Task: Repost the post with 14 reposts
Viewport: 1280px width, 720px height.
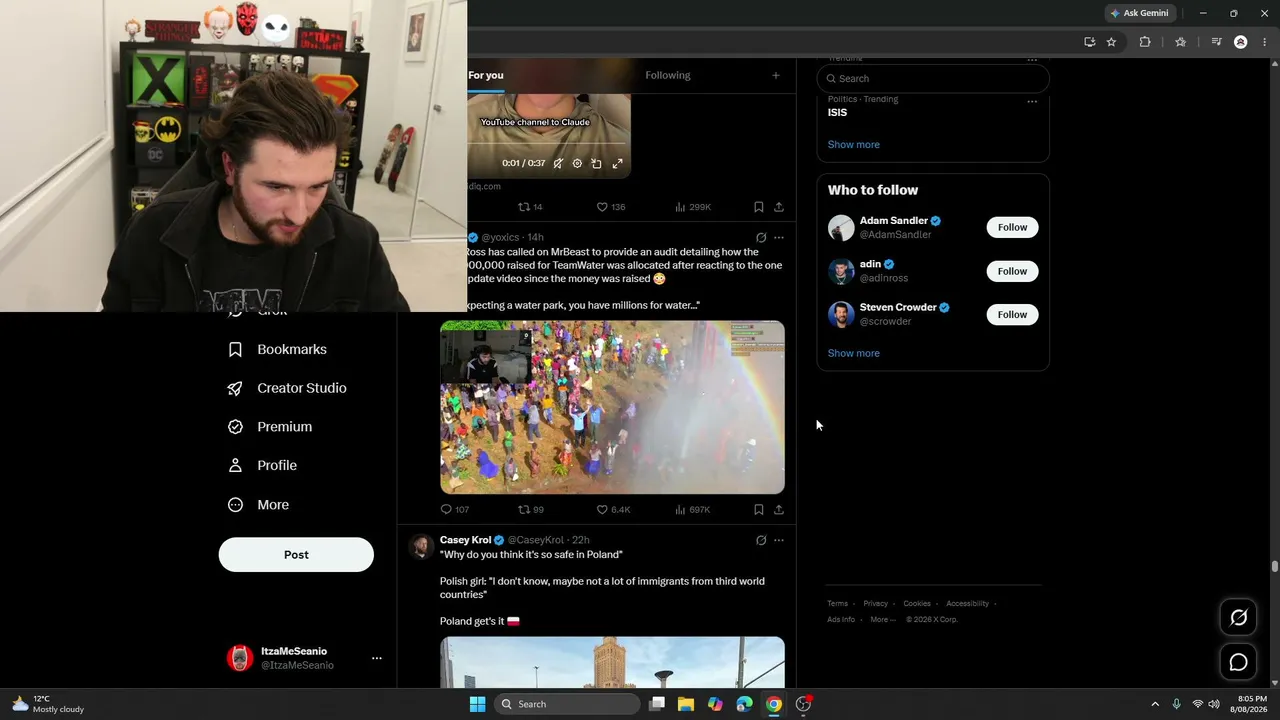Action: click(x=530, y=207)
